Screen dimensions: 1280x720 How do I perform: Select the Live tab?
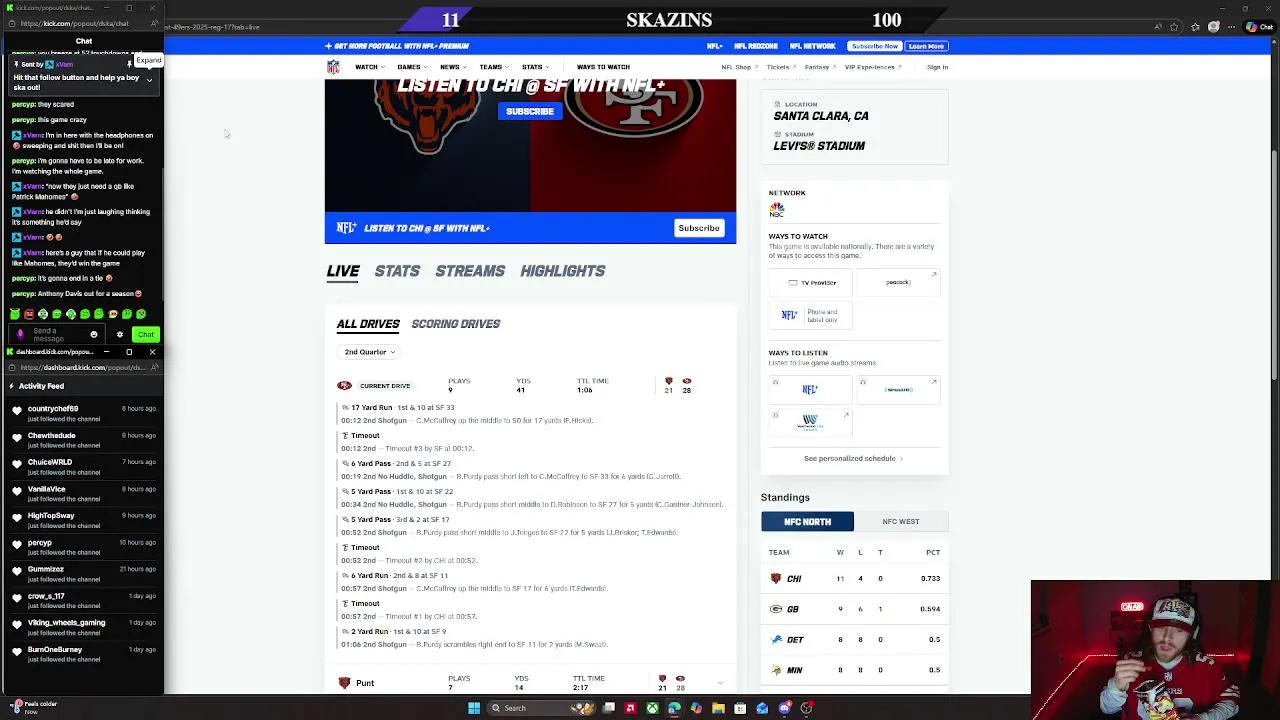pos(343,271)
